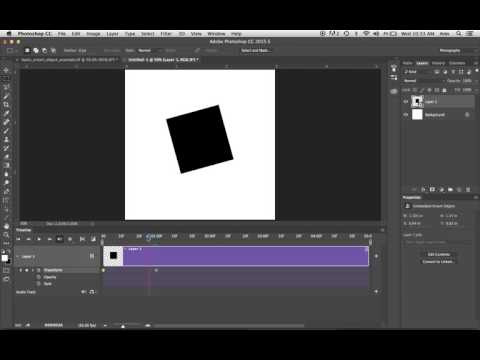Viewport: 480px width, 360px height.
Task: Select the Horizontal Type tool
Action: click(x=6, y=200)
